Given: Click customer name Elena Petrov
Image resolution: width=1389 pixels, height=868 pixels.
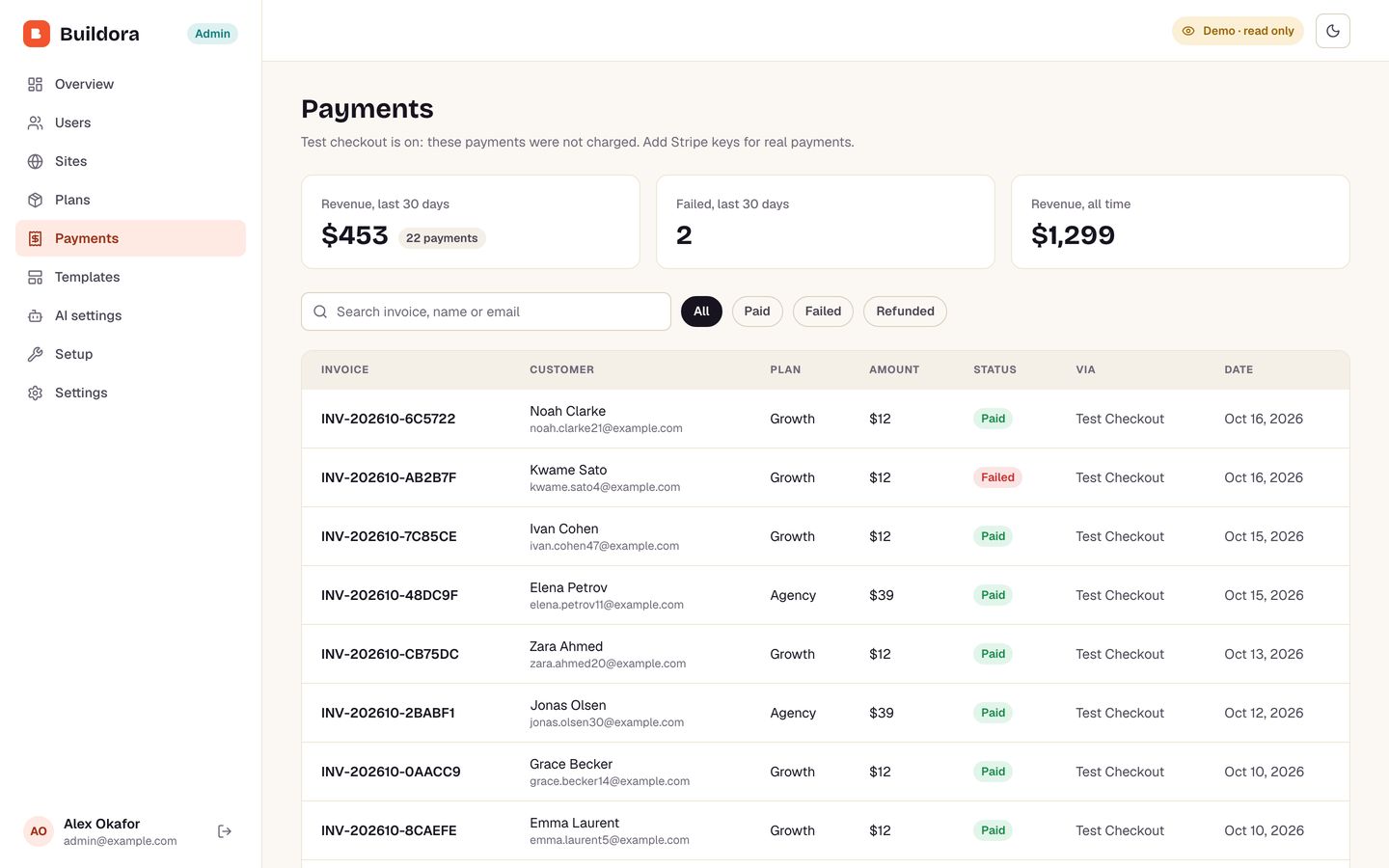Looking at the screenshot, I should click(x=568, y=587).
